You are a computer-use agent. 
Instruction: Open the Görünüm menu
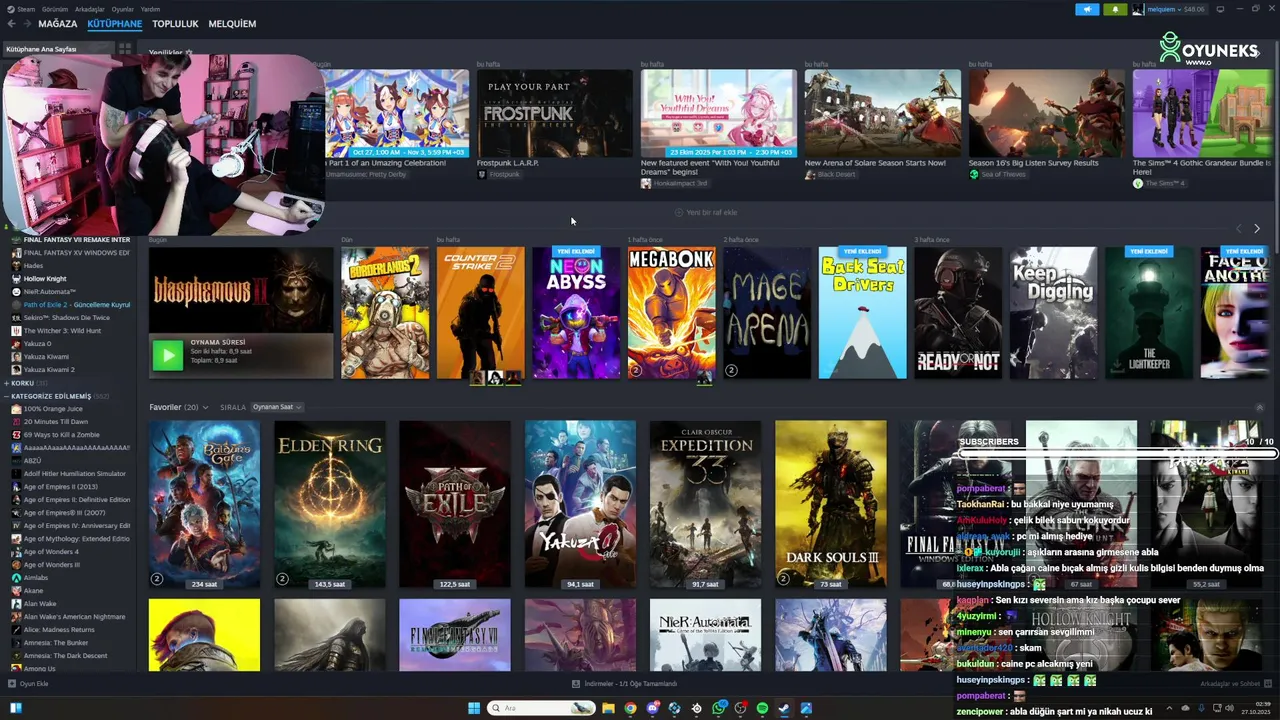tap(55, 9)
